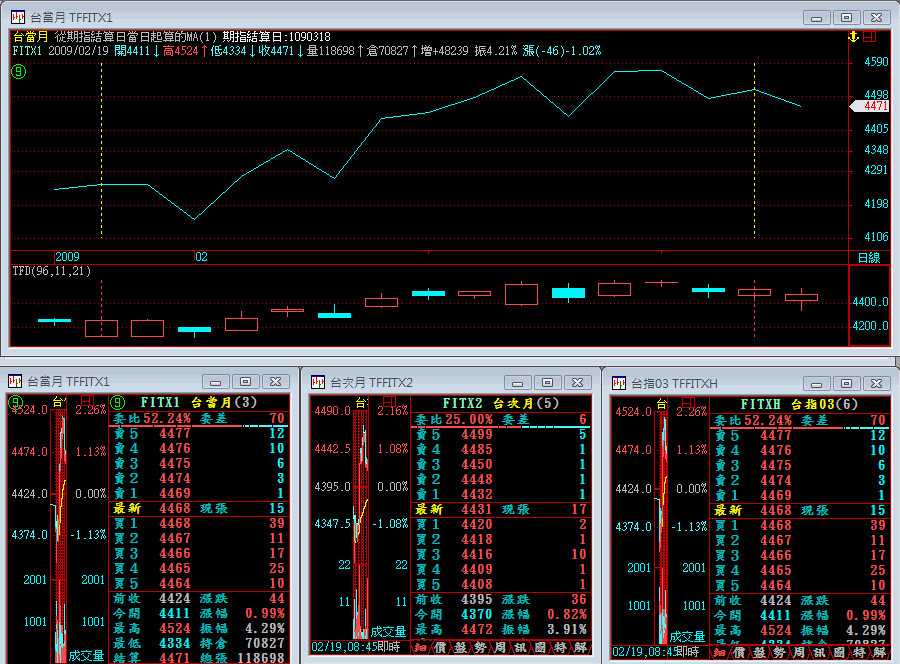Image resolution: width=900 pixels, height=664 pixels.
Task: Open the 圖 tab in the FITX2 window
Action: (x=541, y=648)
